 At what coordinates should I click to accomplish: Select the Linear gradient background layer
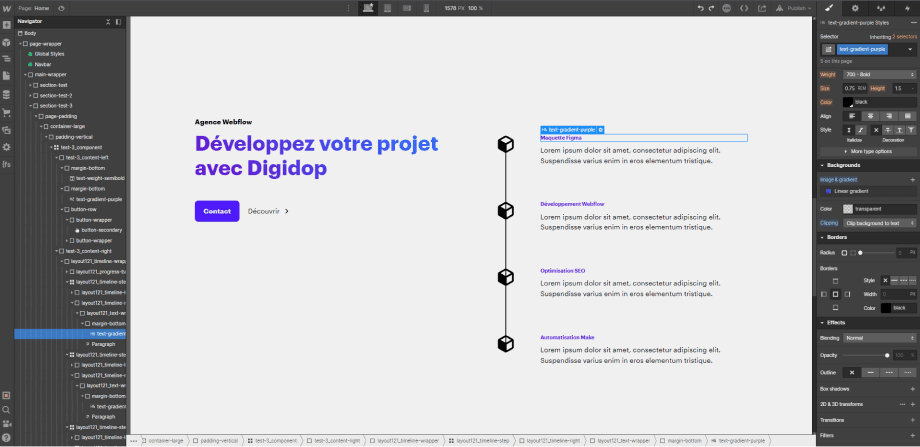tap(867, 191)
